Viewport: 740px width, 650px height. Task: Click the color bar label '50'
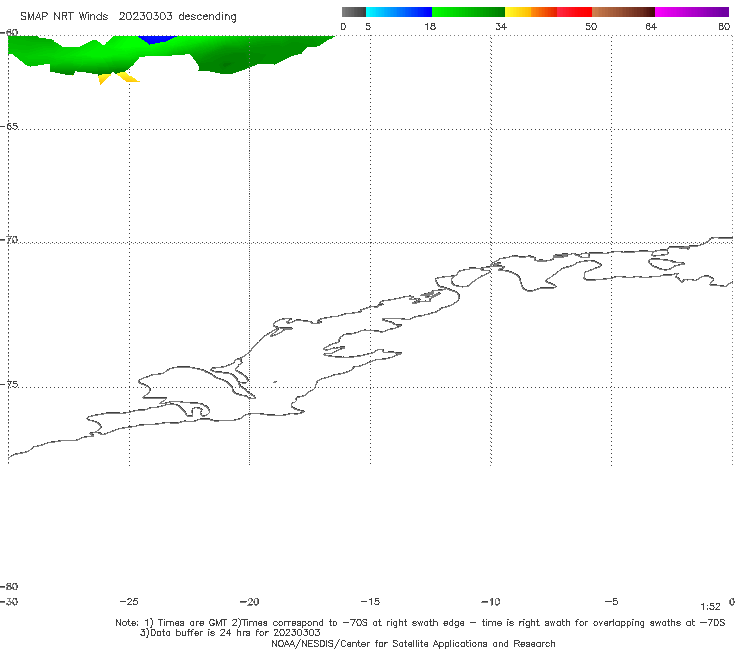point(591,26)
